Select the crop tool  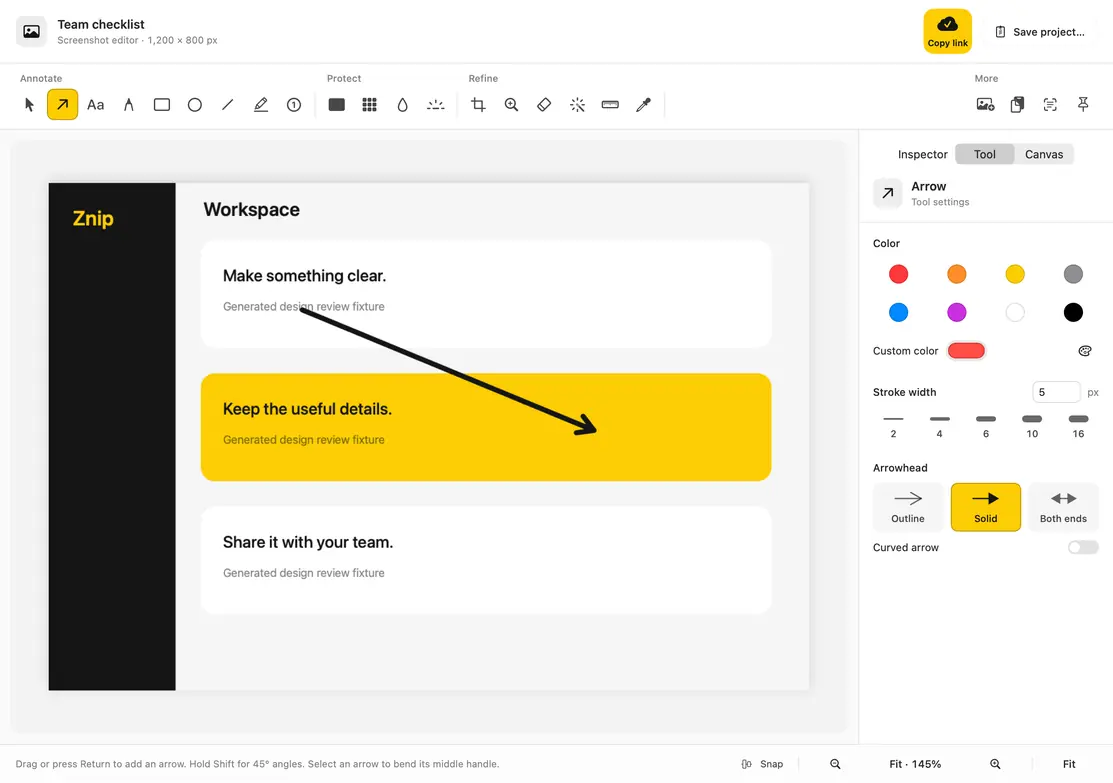(x=478, y=105)
